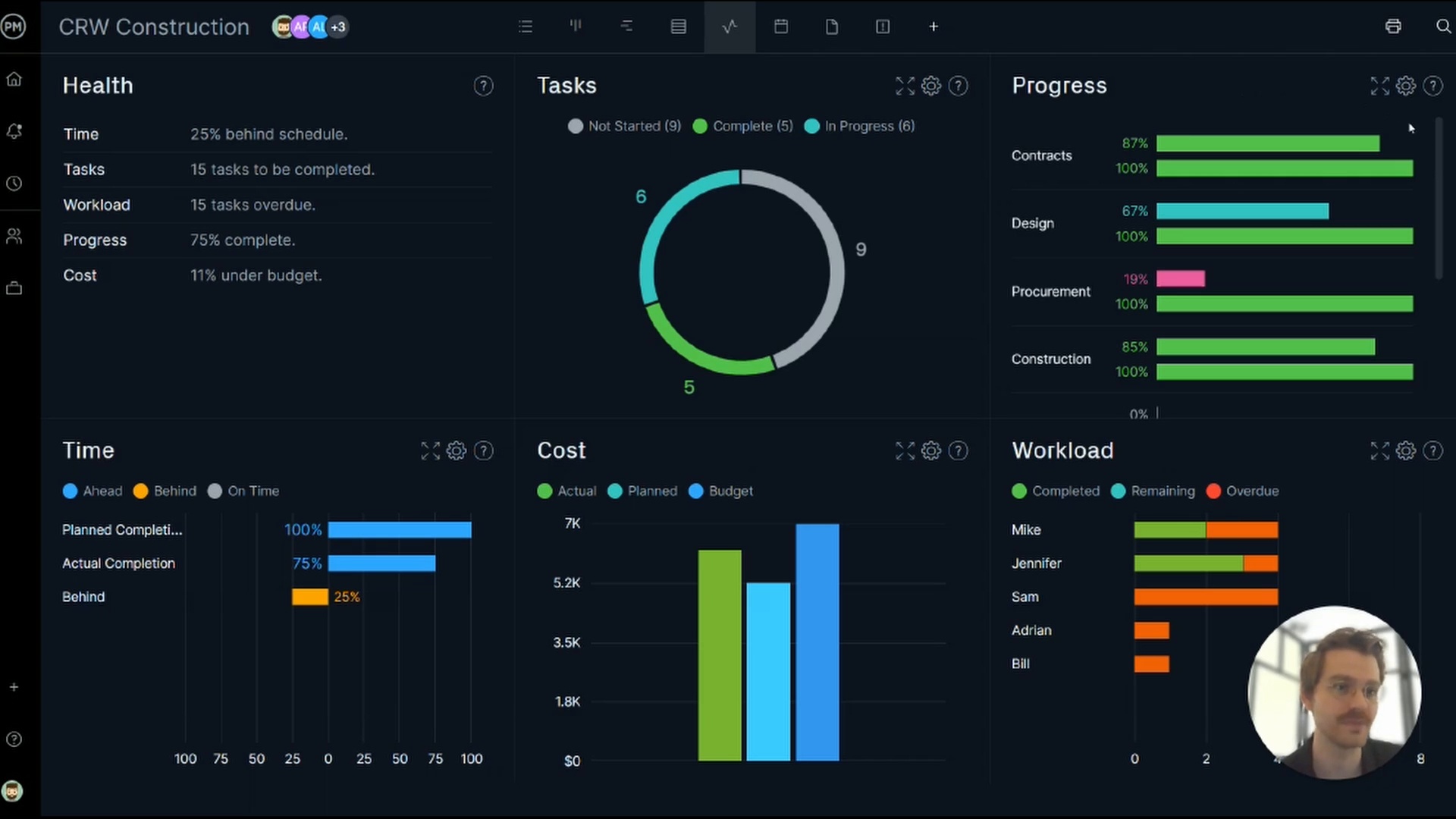The width and height of the screenshot is (1456, 819).
Task: Open the briefcase portfolio icon in sidebar
Action: click(14, 288)
